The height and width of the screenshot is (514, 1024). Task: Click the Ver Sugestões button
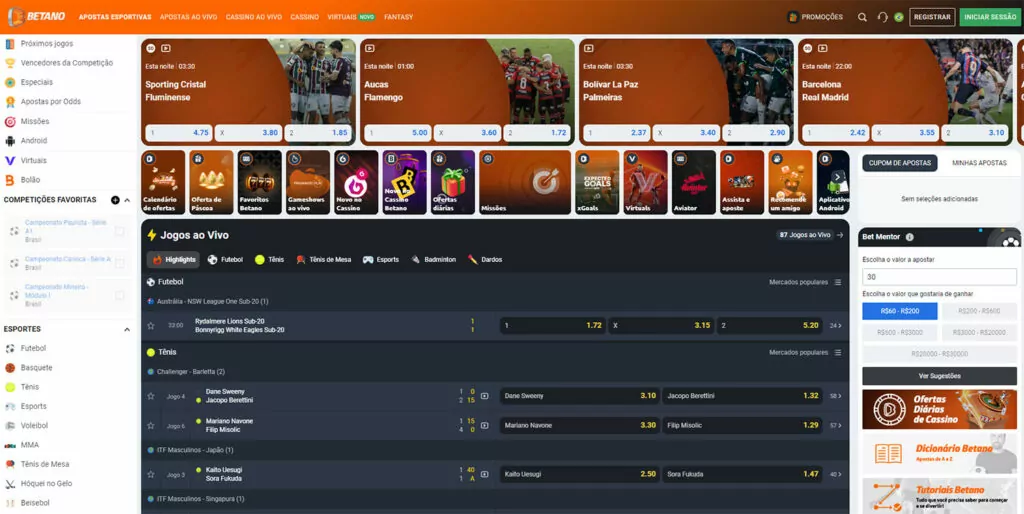pos(939,376)
